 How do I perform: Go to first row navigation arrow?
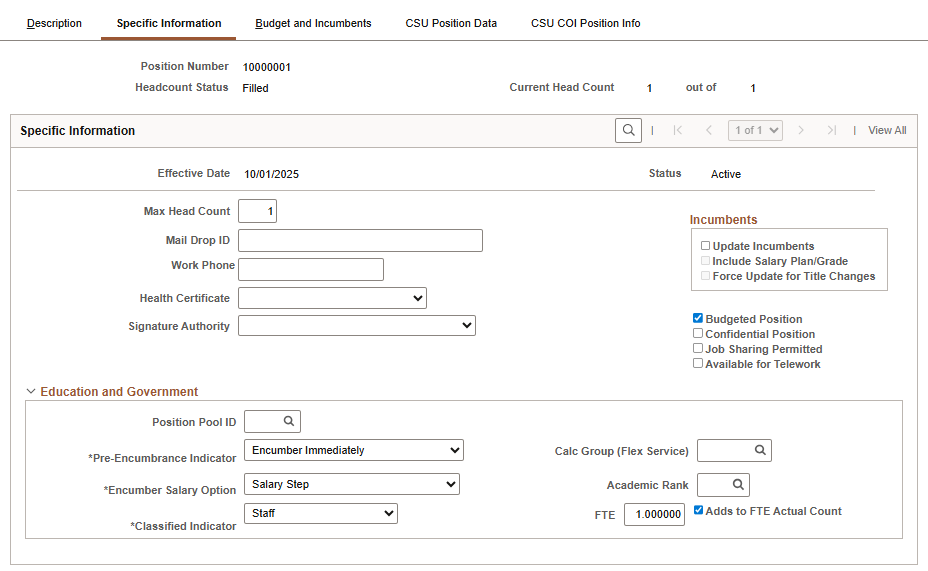pyautogui.click(x=678, y=130)
